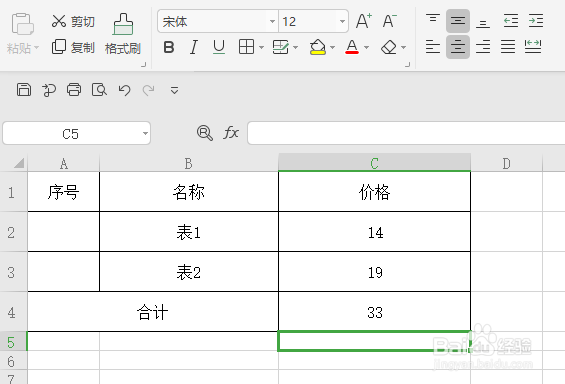This screenshot has width=565, height=384.
Task: Select column C header
Action: (x=374, y=163)
